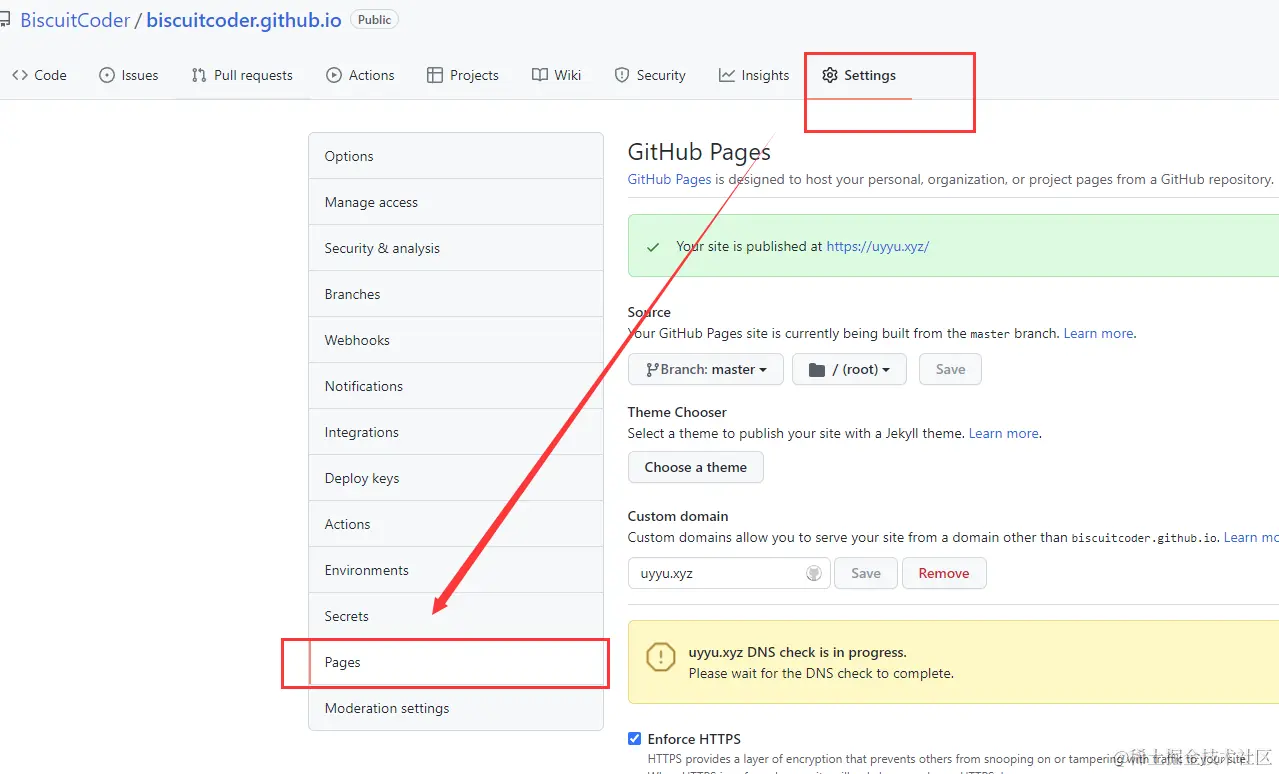Click Learn more under Theme Chooser
The height and width of the screenshot is (774, 1279).
click(x=1004, y=433)
